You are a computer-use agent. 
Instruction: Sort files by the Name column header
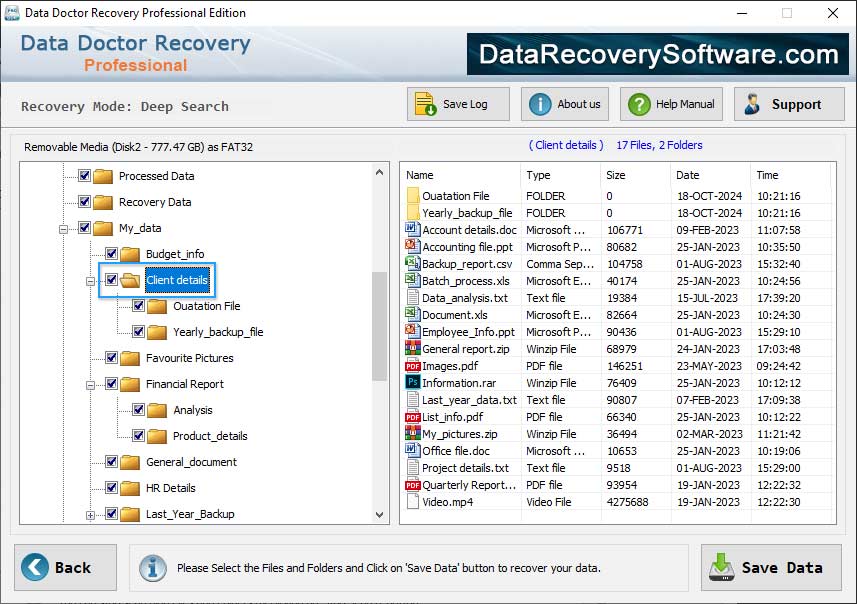pyautogui.click(x=418, y=175)
